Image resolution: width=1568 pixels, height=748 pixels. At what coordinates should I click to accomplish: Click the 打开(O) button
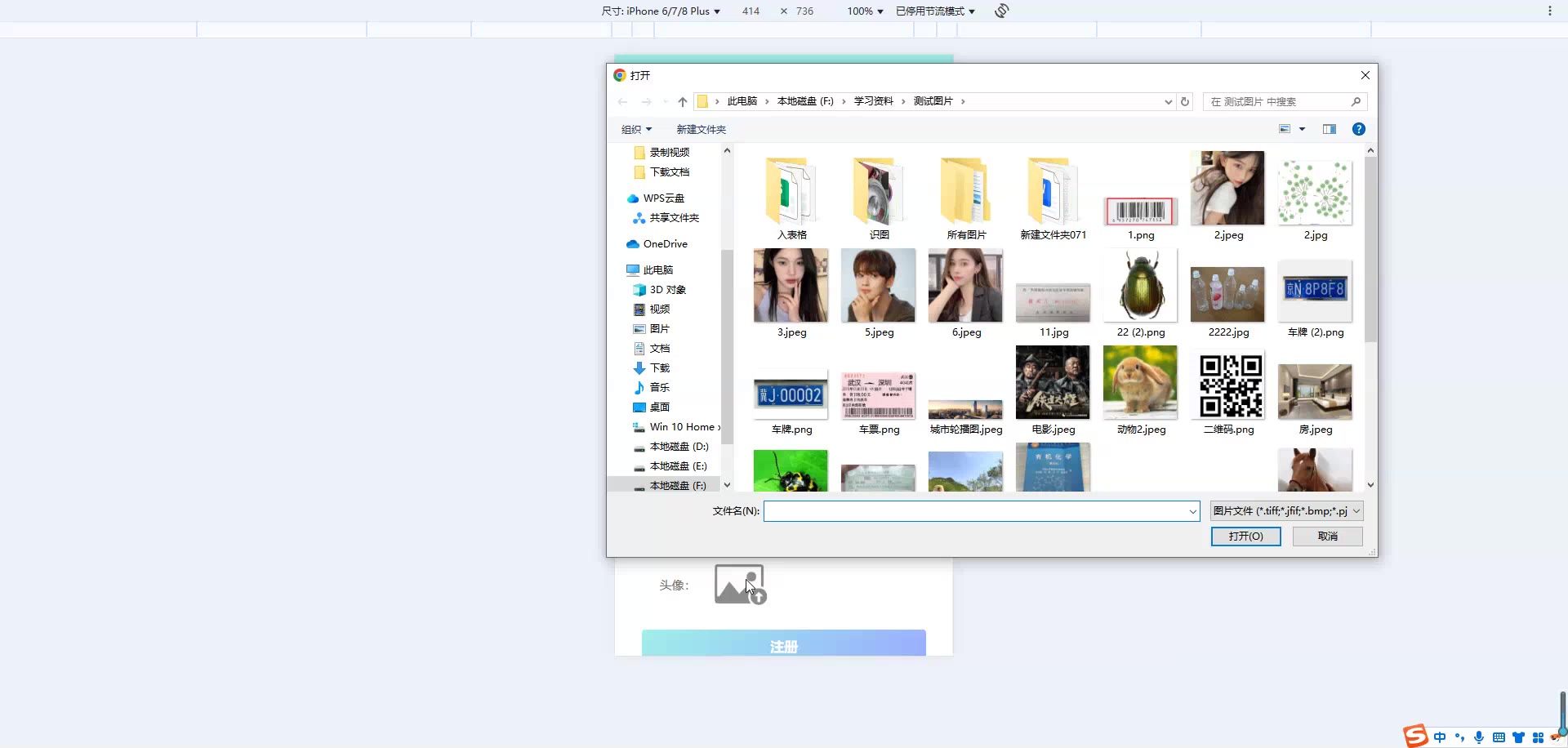click(1245, 537)
